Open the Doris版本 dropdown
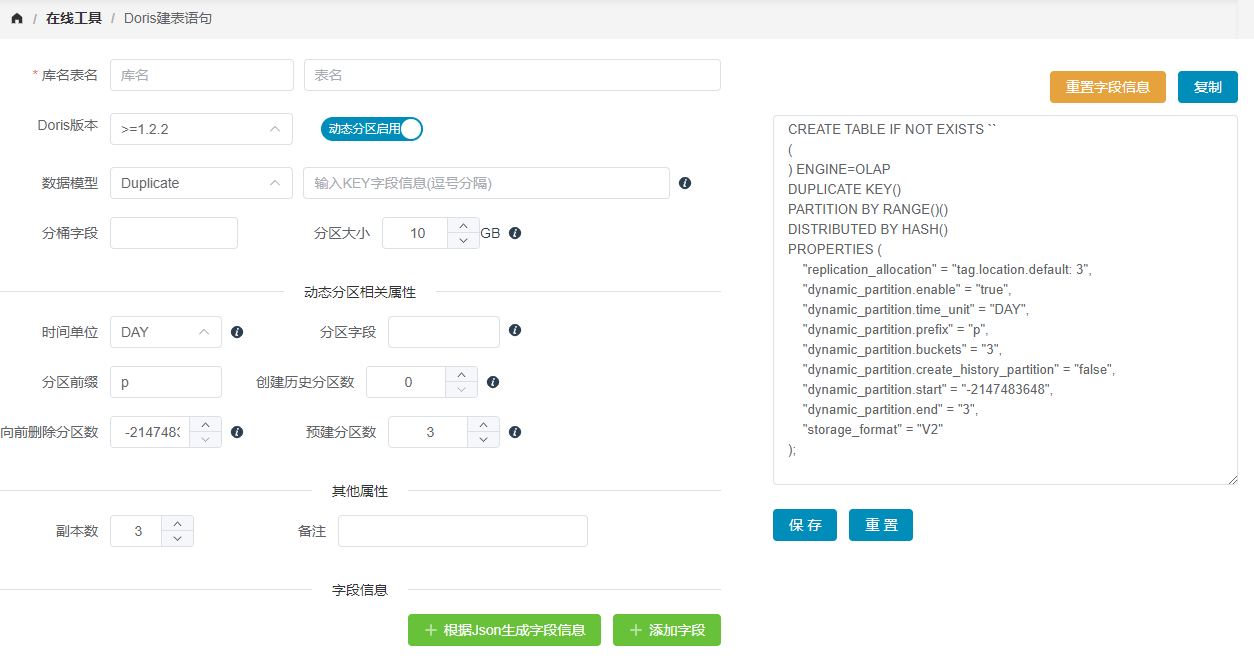Viewport: 1254px width, 669px height. pyautogui.click(x=200, y=129)
